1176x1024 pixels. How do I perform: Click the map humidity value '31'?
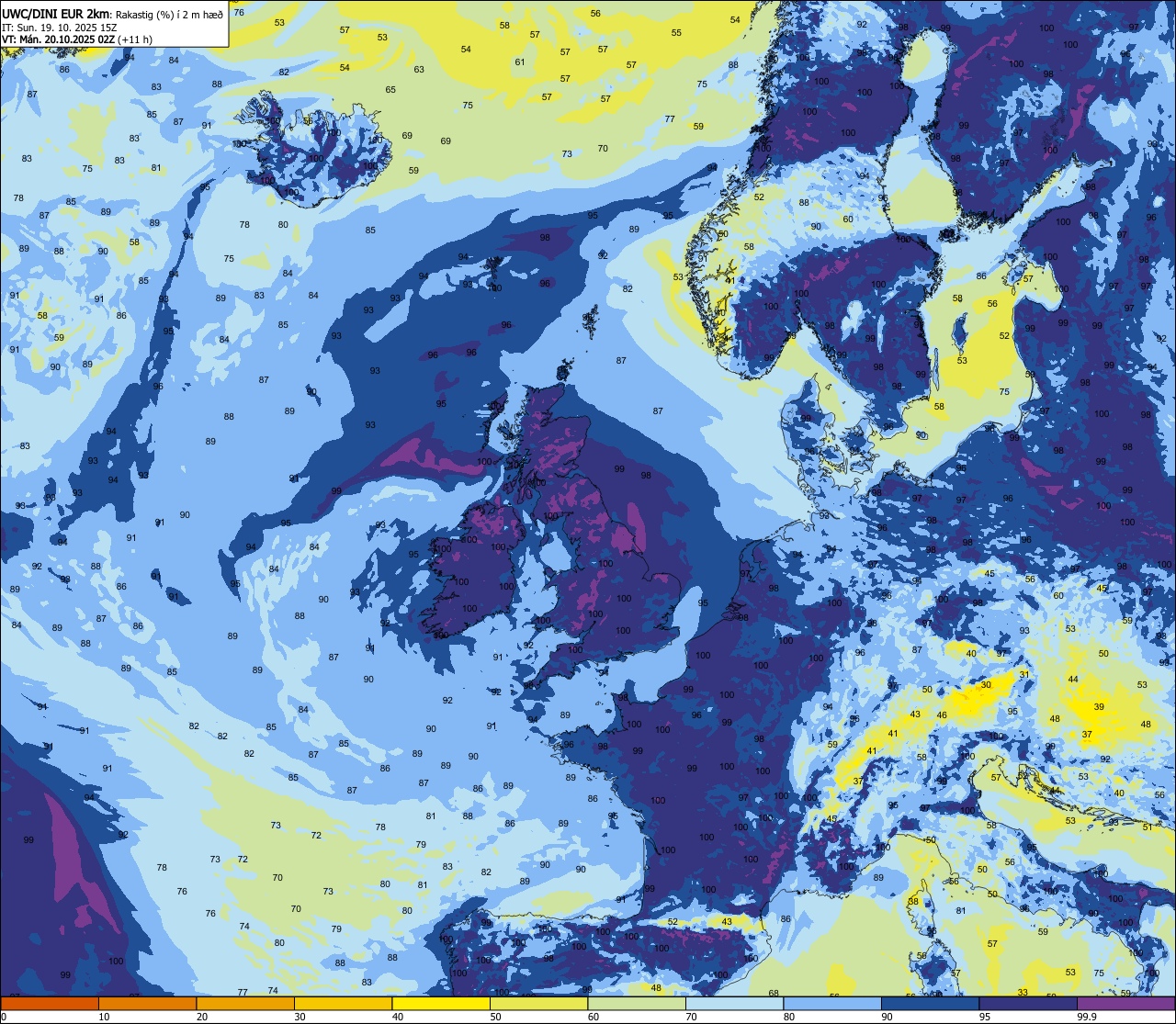coord(1024,675)
